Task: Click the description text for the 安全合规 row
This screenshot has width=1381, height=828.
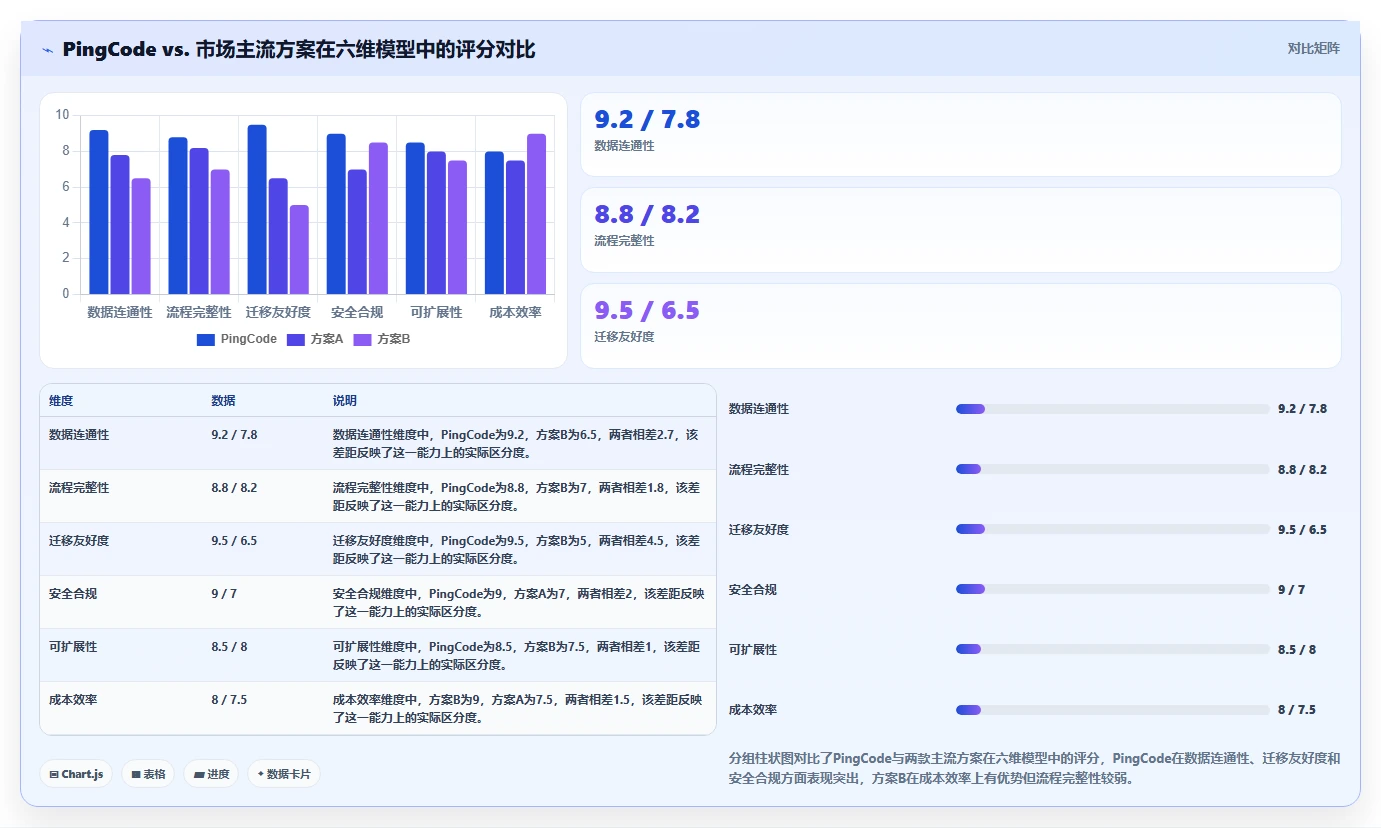Action: (518, 602)
